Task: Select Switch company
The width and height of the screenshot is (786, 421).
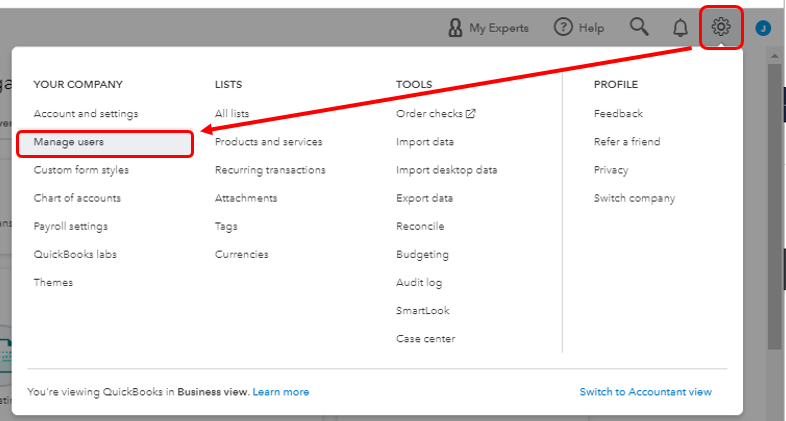Action: click(634, 198)
